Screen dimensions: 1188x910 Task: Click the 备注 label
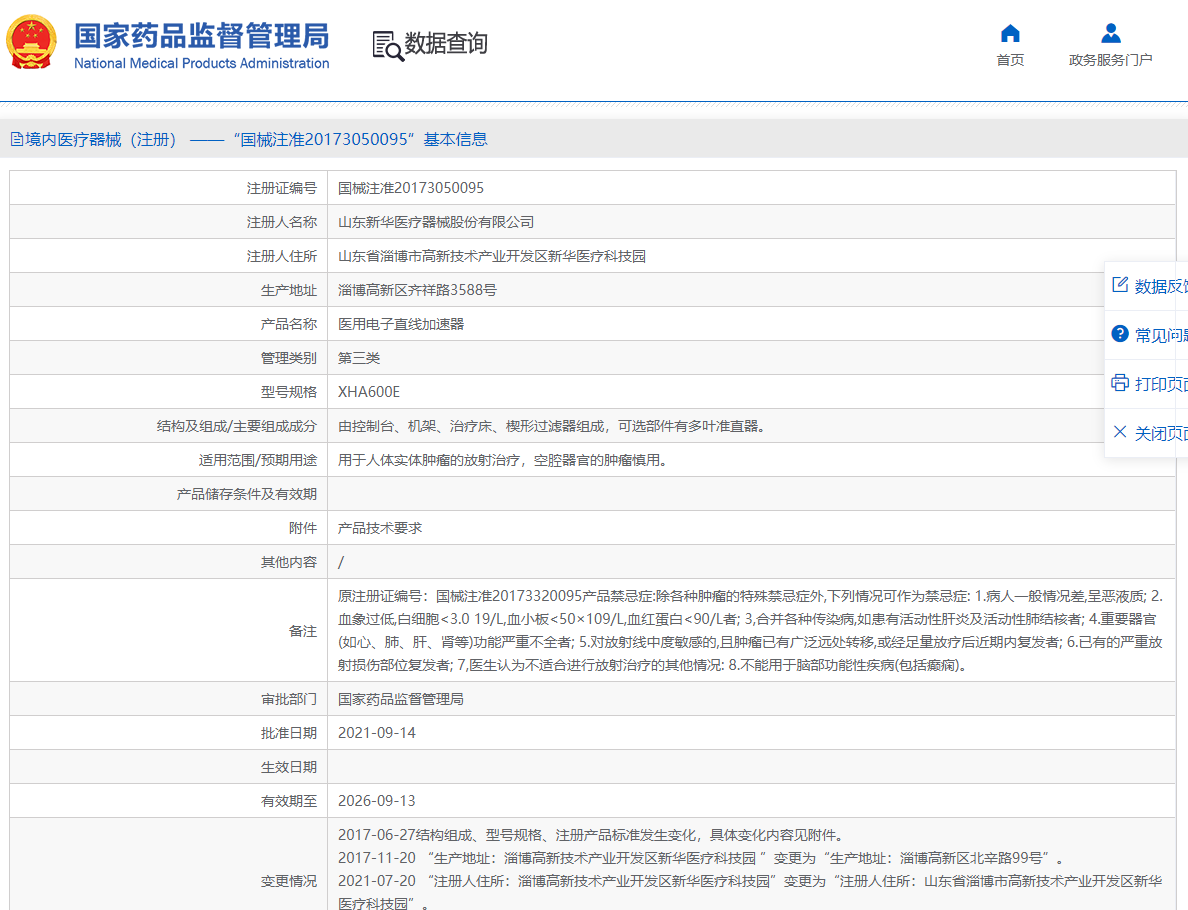303,631
